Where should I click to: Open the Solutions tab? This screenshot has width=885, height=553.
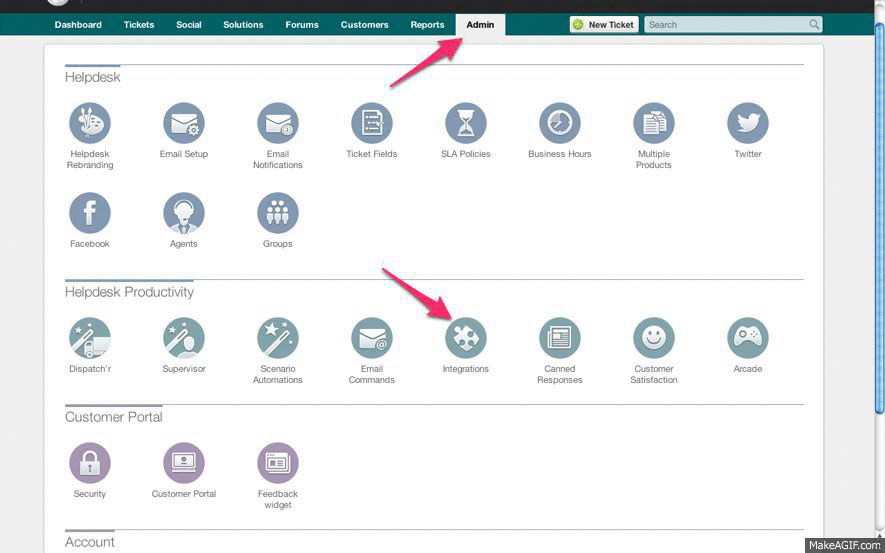(243, 25)
